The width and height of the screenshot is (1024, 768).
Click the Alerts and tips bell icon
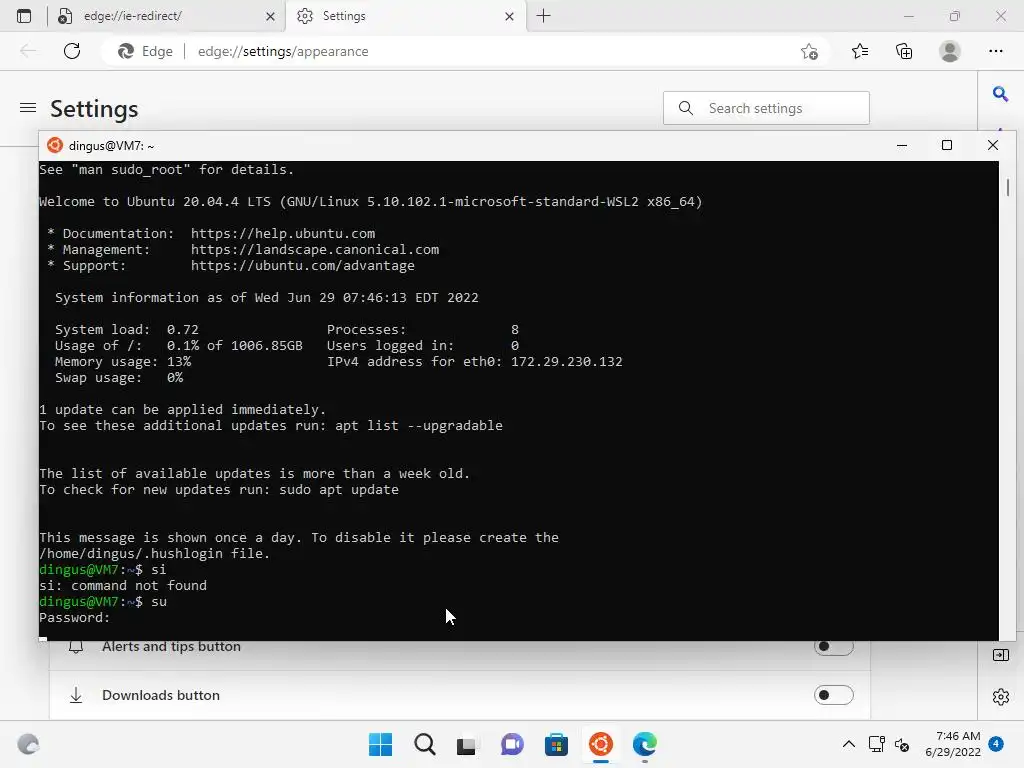click(x=76, y=647)
